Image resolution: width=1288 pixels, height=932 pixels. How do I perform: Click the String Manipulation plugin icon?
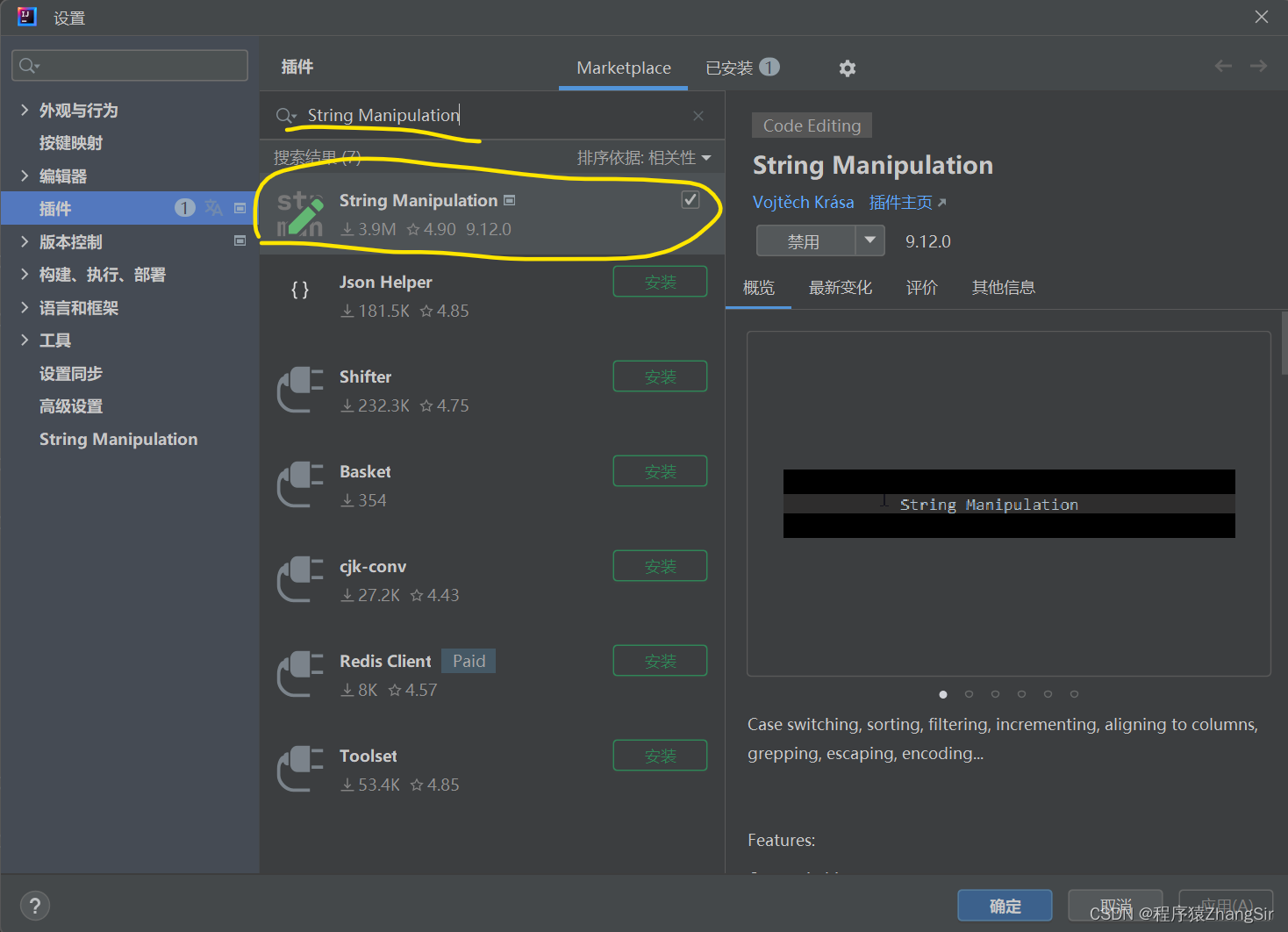click(300, 214)
